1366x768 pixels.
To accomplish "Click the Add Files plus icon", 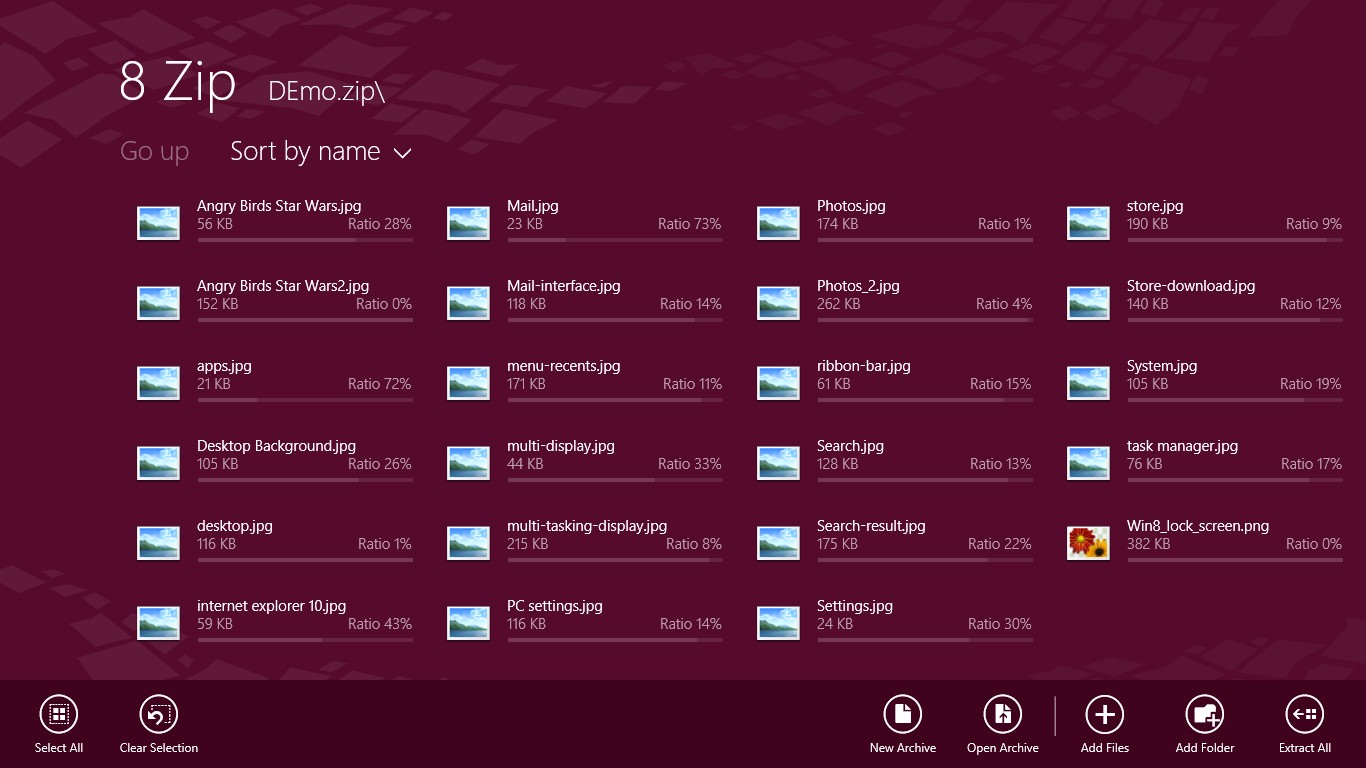I will 1105,714.
